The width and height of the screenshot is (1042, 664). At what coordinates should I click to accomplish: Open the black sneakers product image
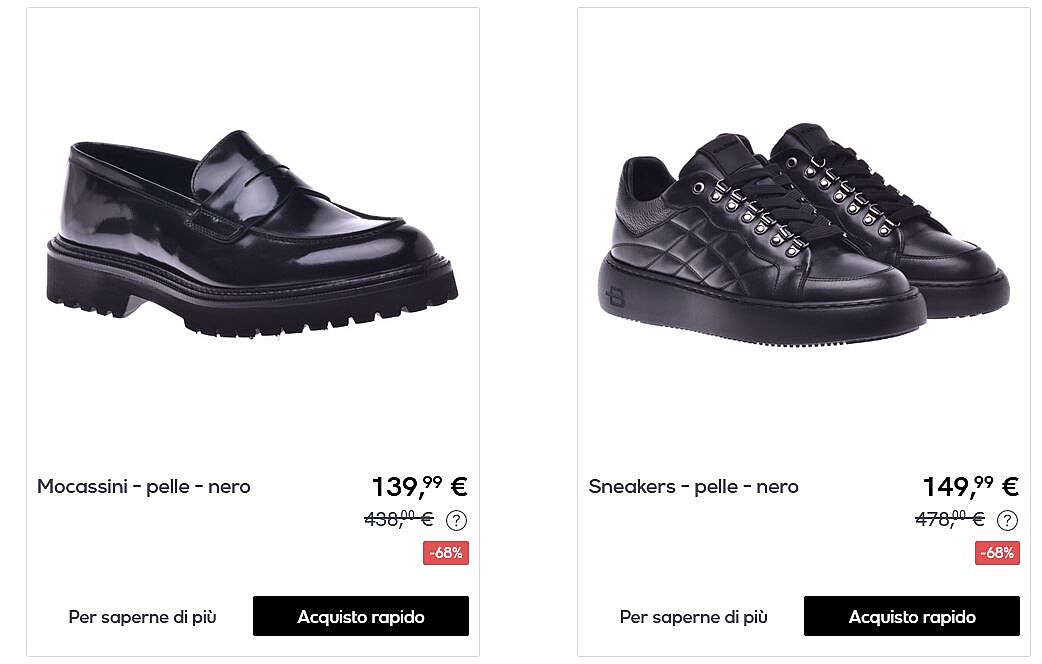[x=804, y=232]
